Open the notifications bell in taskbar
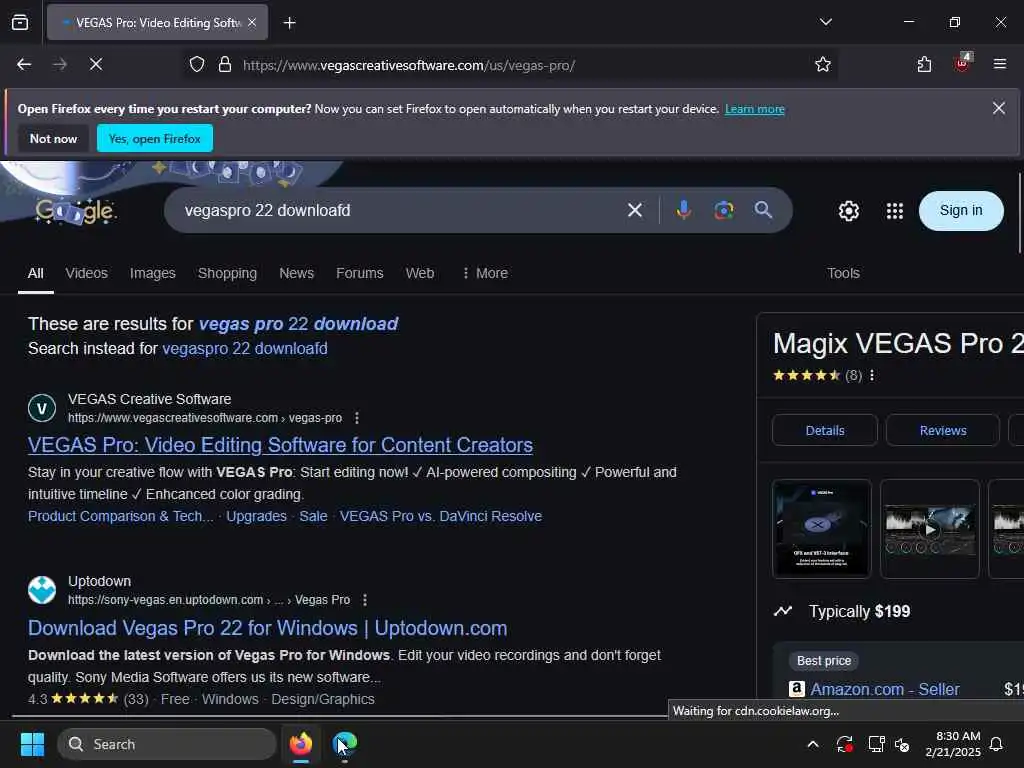1024x768 pixels. [x=997, y=744]
